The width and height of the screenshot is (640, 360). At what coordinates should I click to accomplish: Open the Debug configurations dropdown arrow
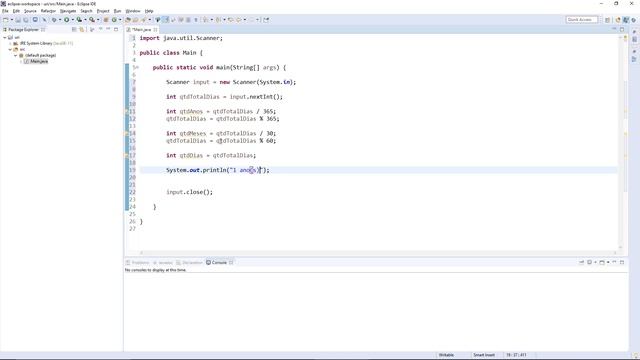(60, 20)
